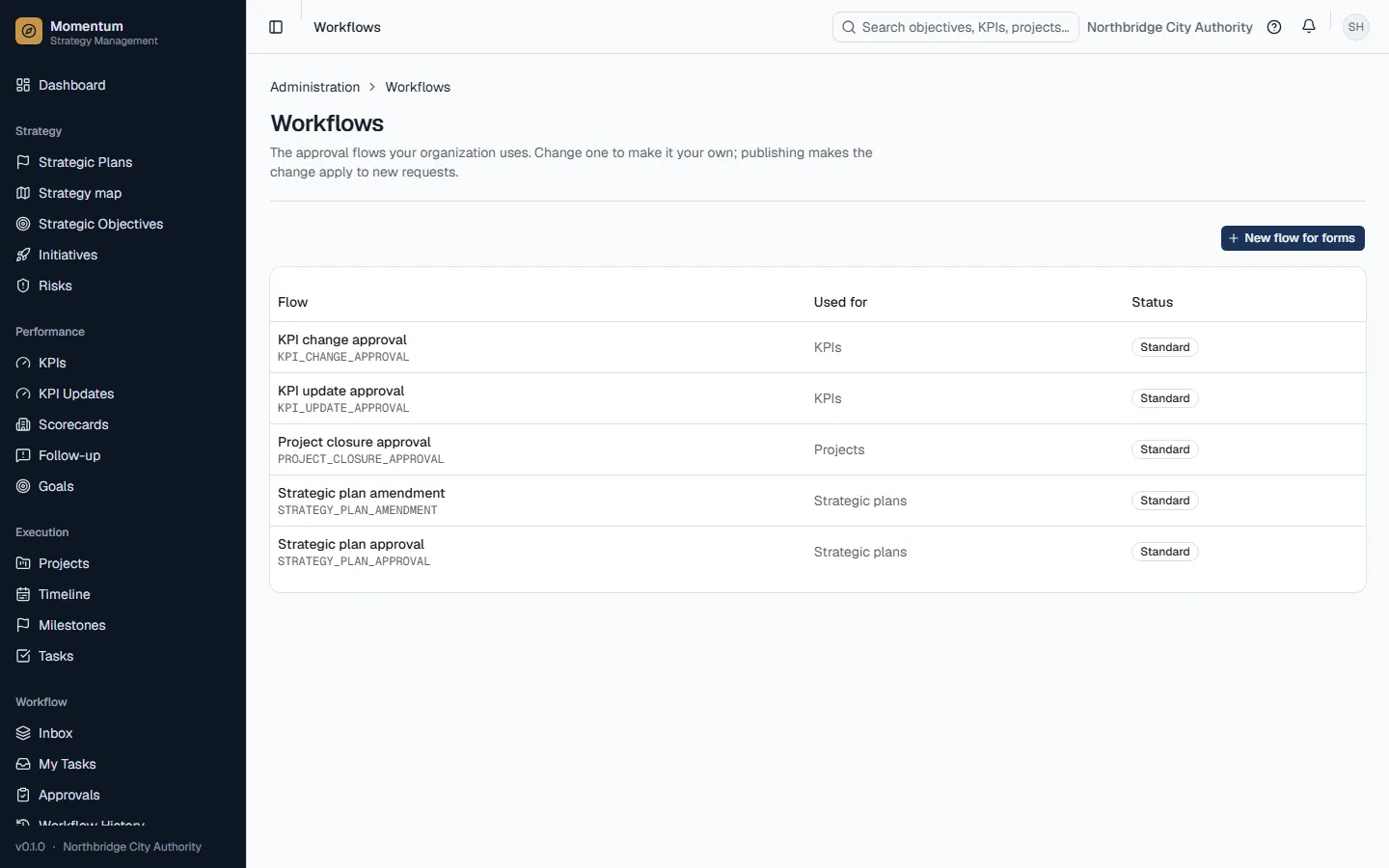
Task: Click the Strategy map icon
Action: [23, 193]
